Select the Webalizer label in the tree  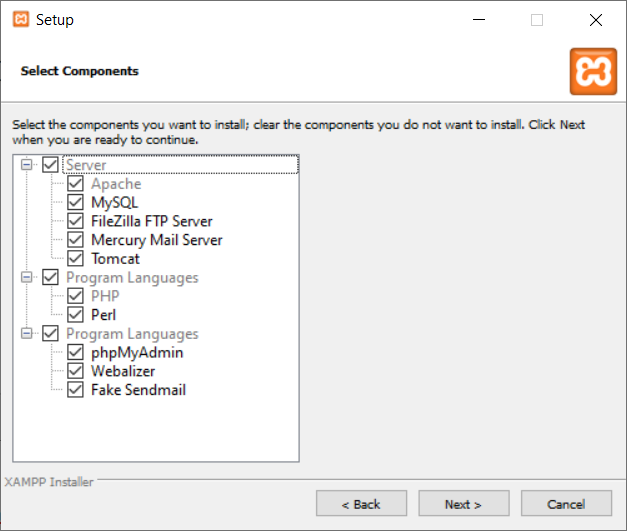pyautogui.click(x=123, y=371)
